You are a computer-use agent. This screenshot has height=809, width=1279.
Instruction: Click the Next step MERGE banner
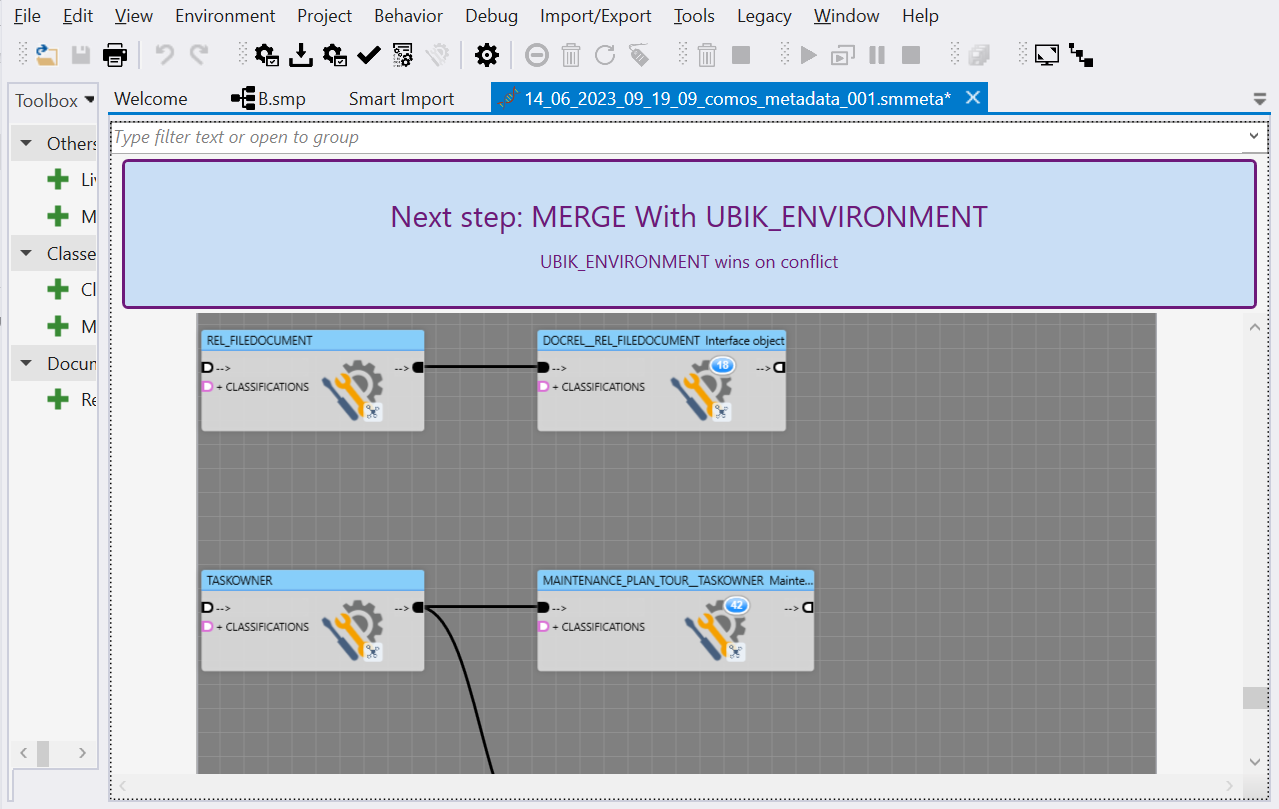coord(688,234)
